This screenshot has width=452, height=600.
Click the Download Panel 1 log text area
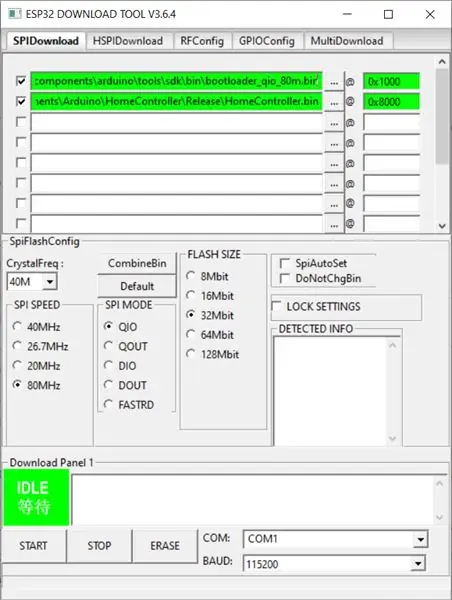(253, 499)
